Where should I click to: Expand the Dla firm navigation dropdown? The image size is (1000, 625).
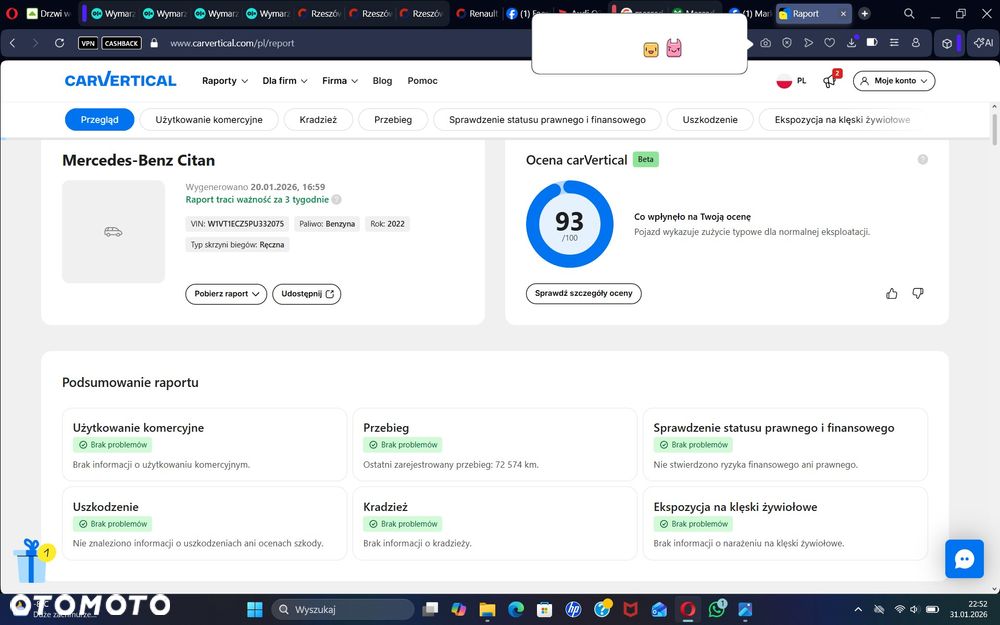pos(284,81)
